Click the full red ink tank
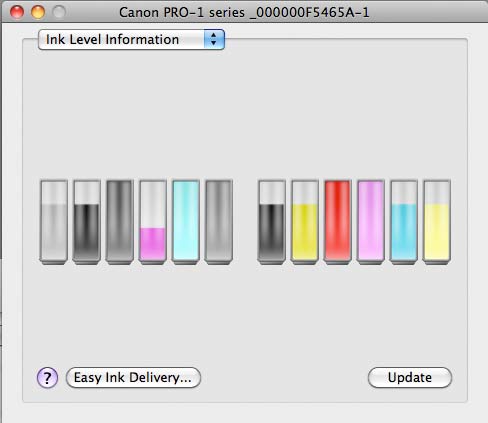This screenshot has width=488, height=423. [337, 222]
